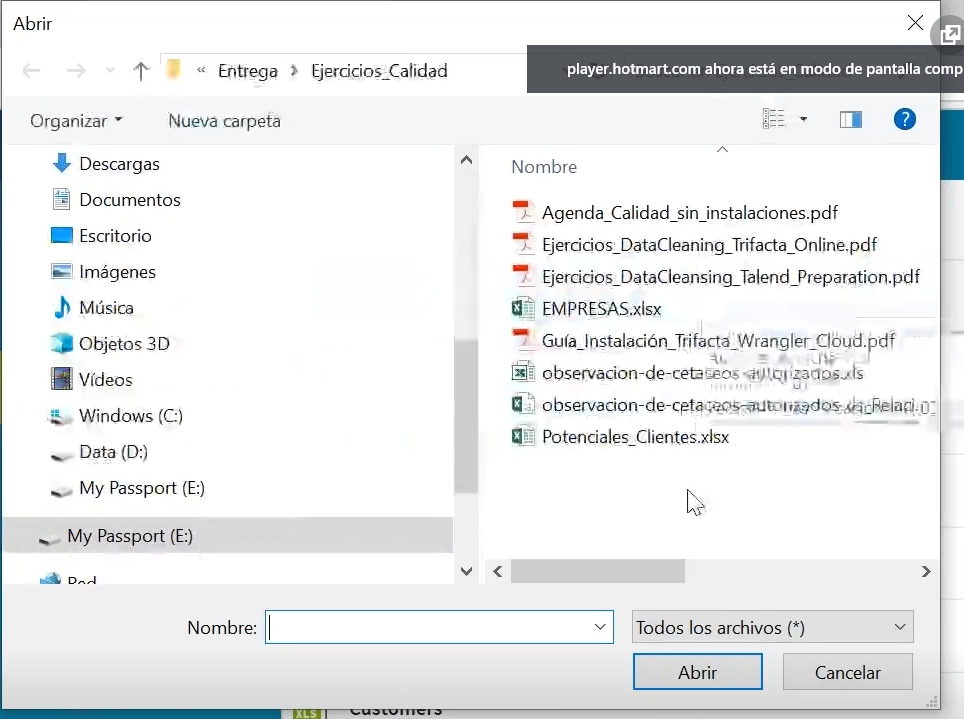Click the Excel icon of Potenciales_Clientes.xlsx
The width and height of the screenshot is (964, 719).
pos(523,435)
